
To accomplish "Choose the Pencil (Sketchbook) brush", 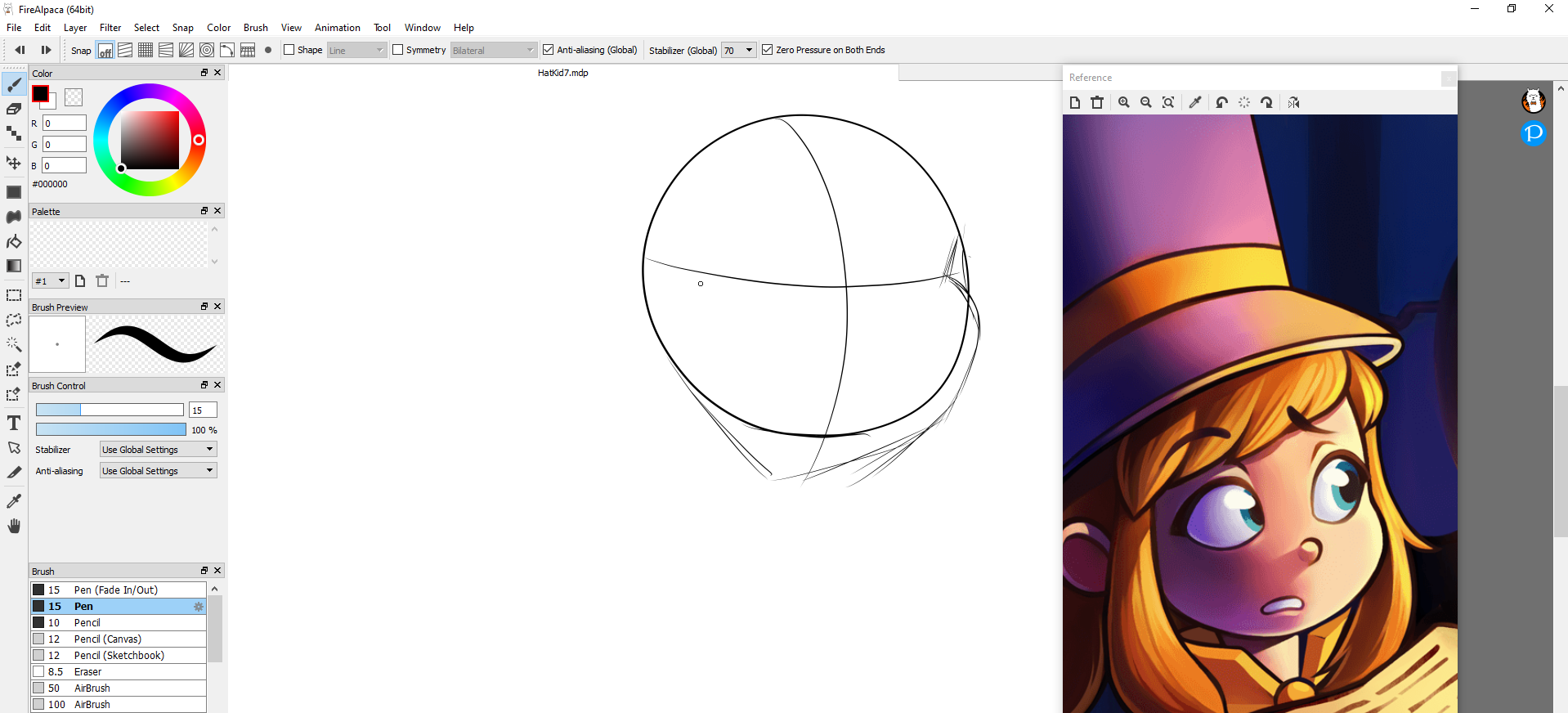I will [x=119, y=655].
